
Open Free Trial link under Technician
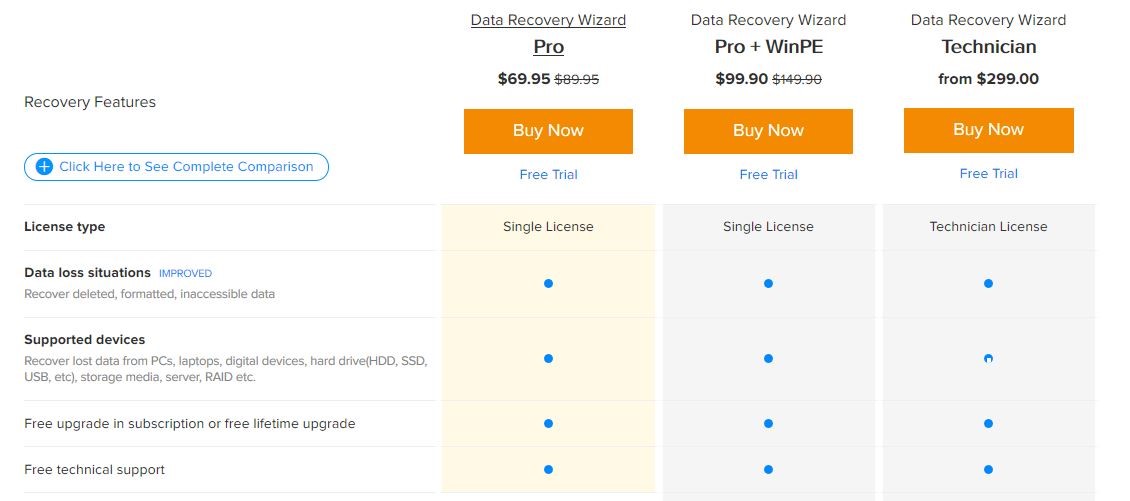pos(988,173)
